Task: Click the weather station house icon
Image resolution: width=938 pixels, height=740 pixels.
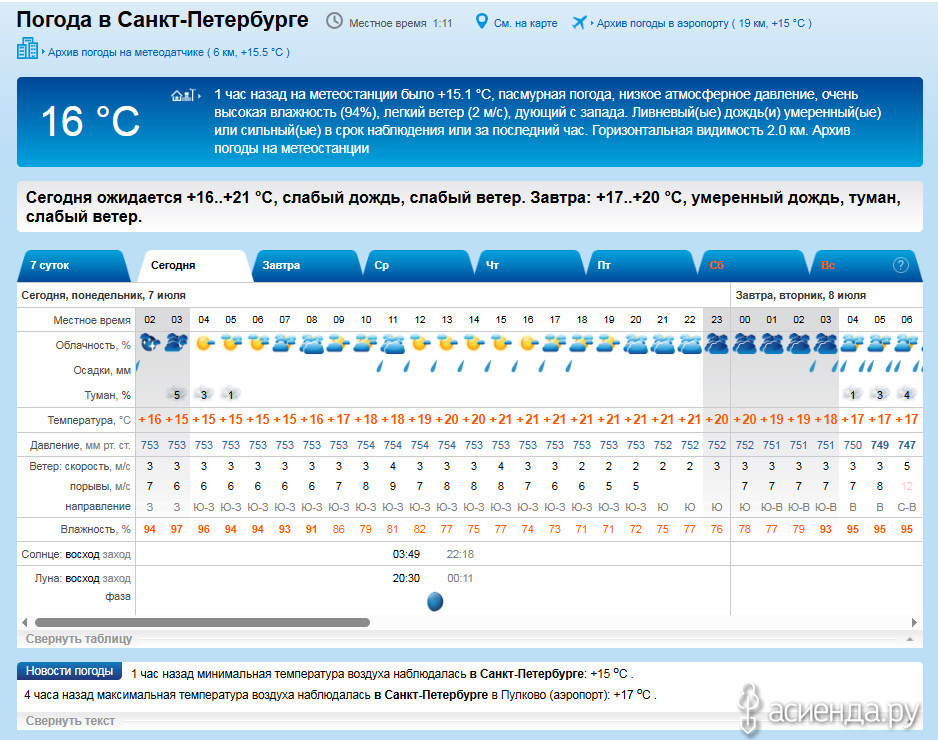Action: 183,95
